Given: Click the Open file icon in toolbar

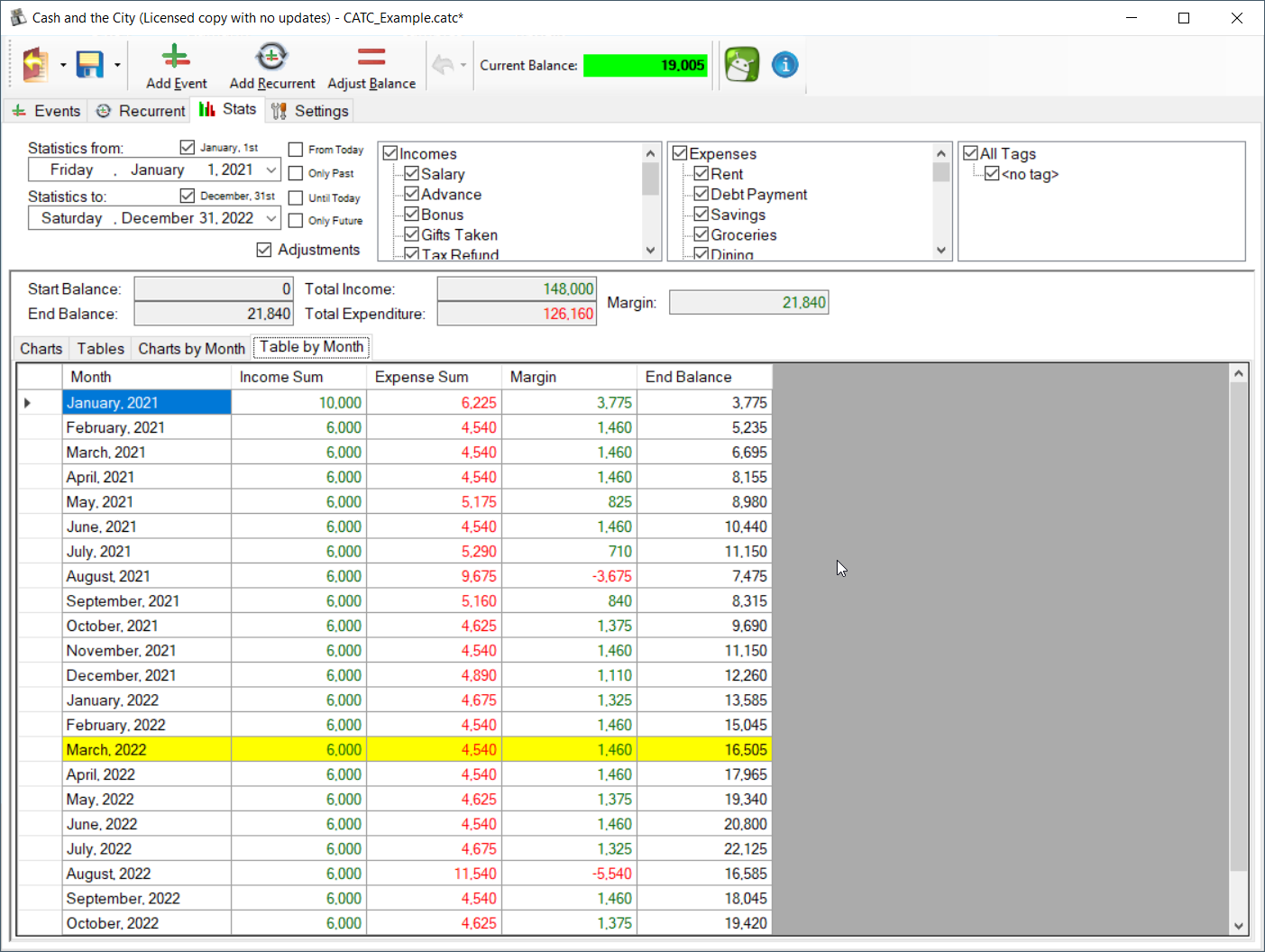Looking at the screenshot, I should [x=34, y=65].
